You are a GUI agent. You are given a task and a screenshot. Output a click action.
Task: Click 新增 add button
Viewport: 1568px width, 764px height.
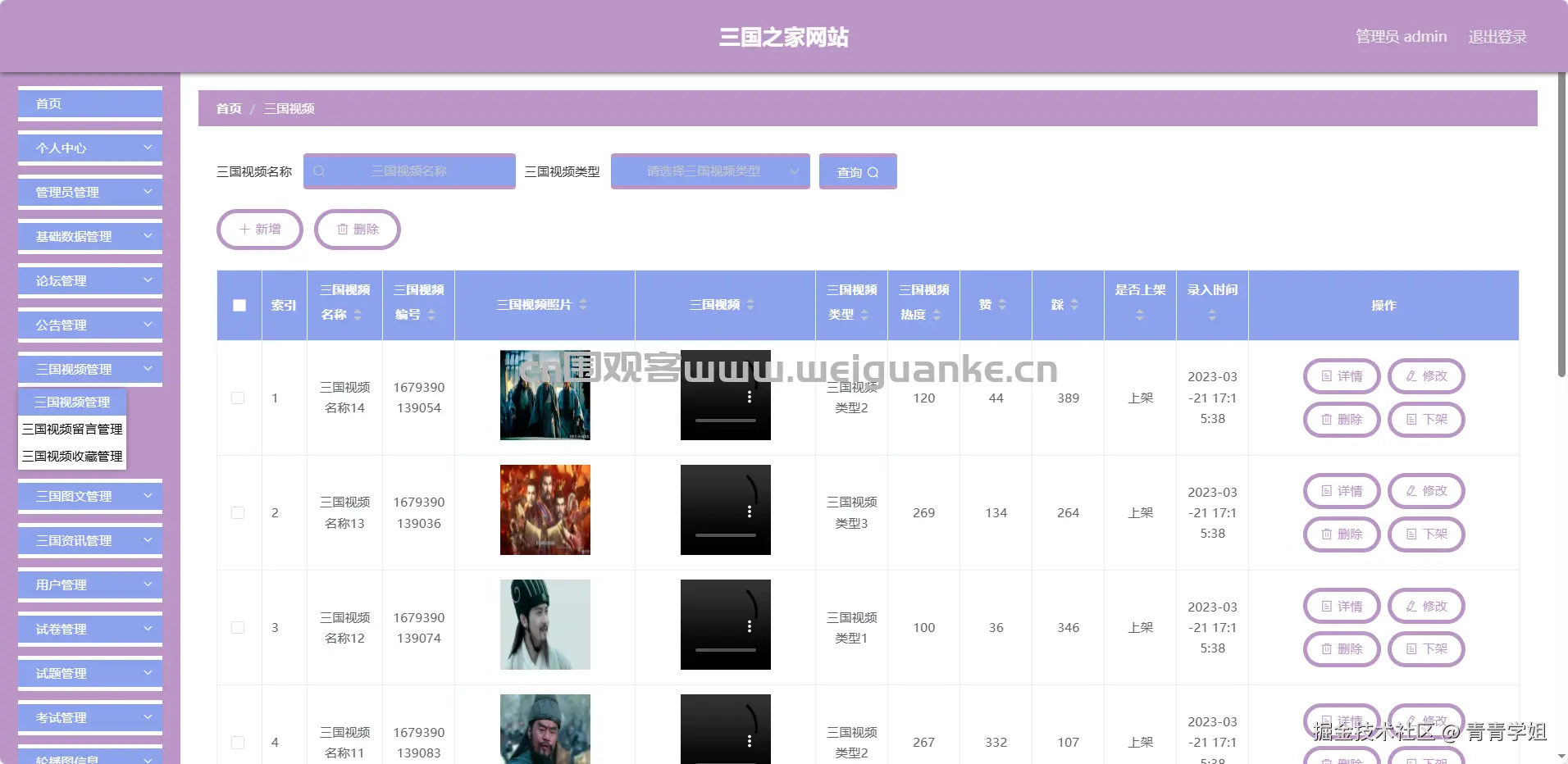pyautogui.click(x=260, y=229)
